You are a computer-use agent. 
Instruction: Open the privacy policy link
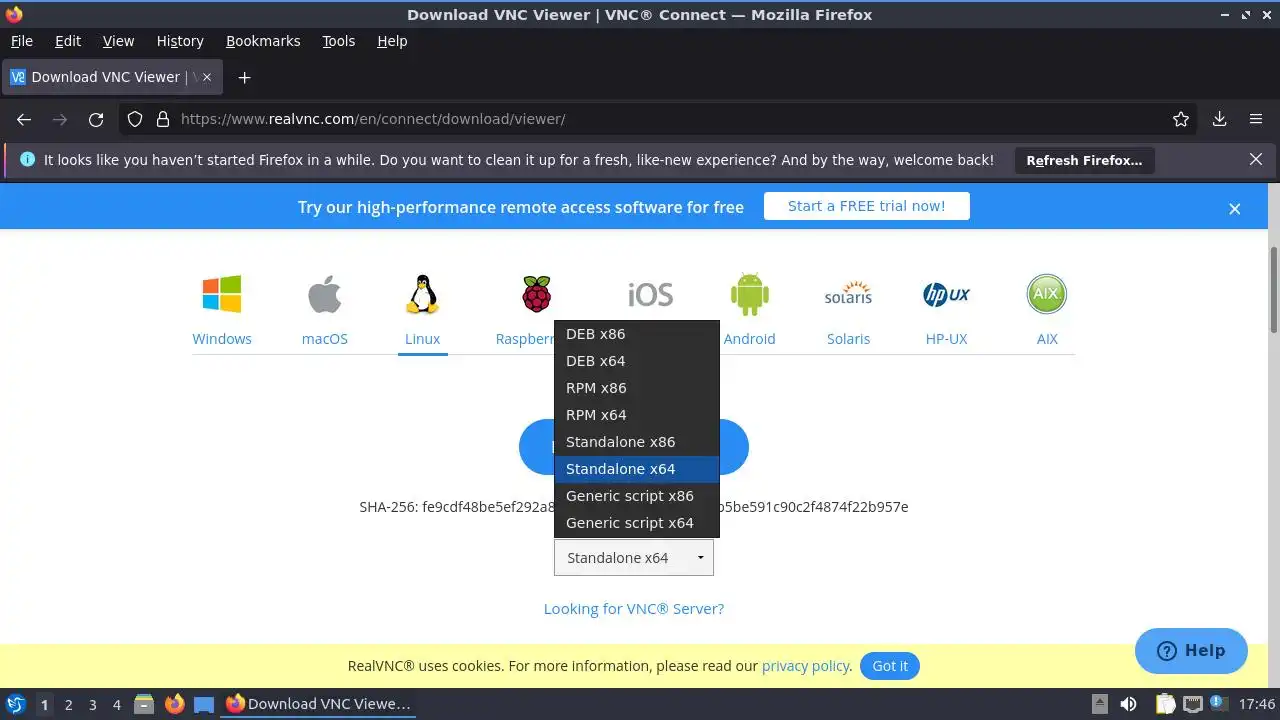coord(806,666)
